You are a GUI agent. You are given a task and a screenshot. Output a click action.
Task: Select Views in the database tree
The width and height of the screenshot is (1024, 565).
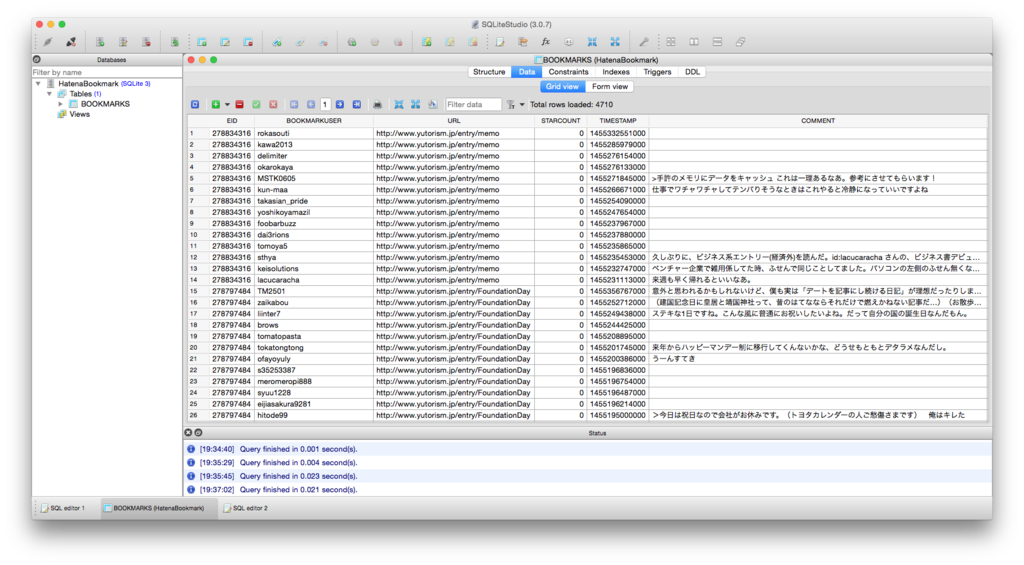80,114
